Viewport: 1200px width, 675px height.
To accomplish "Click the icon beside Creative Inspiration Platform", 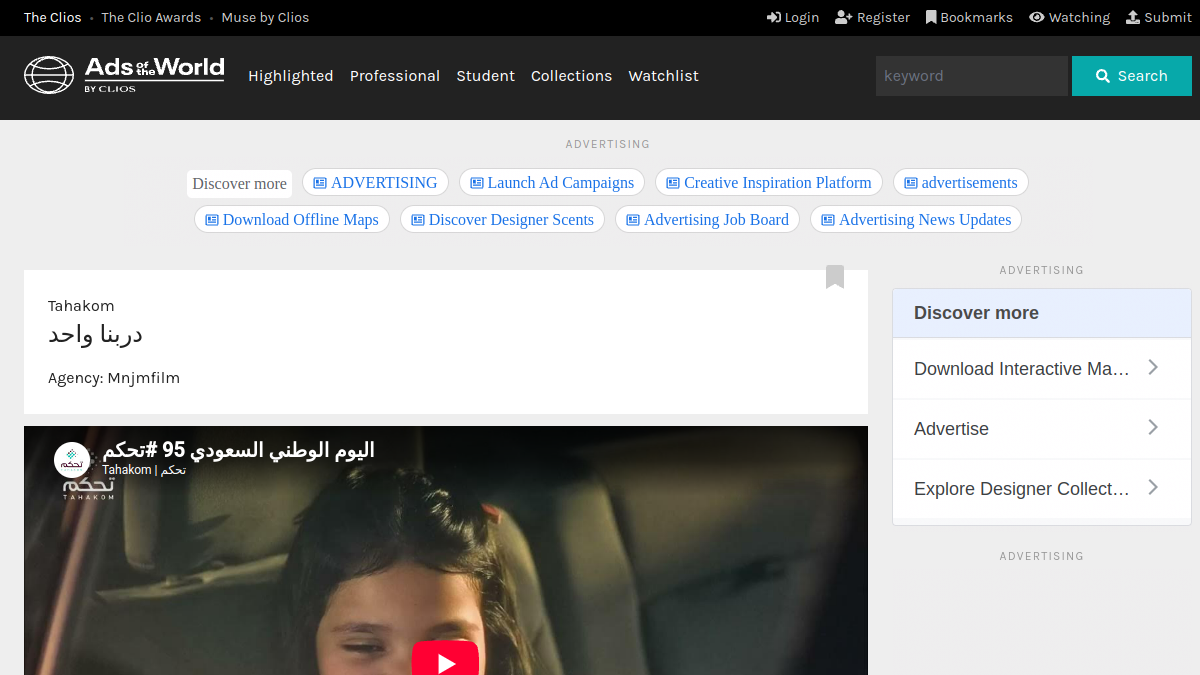I will [673, 183].
